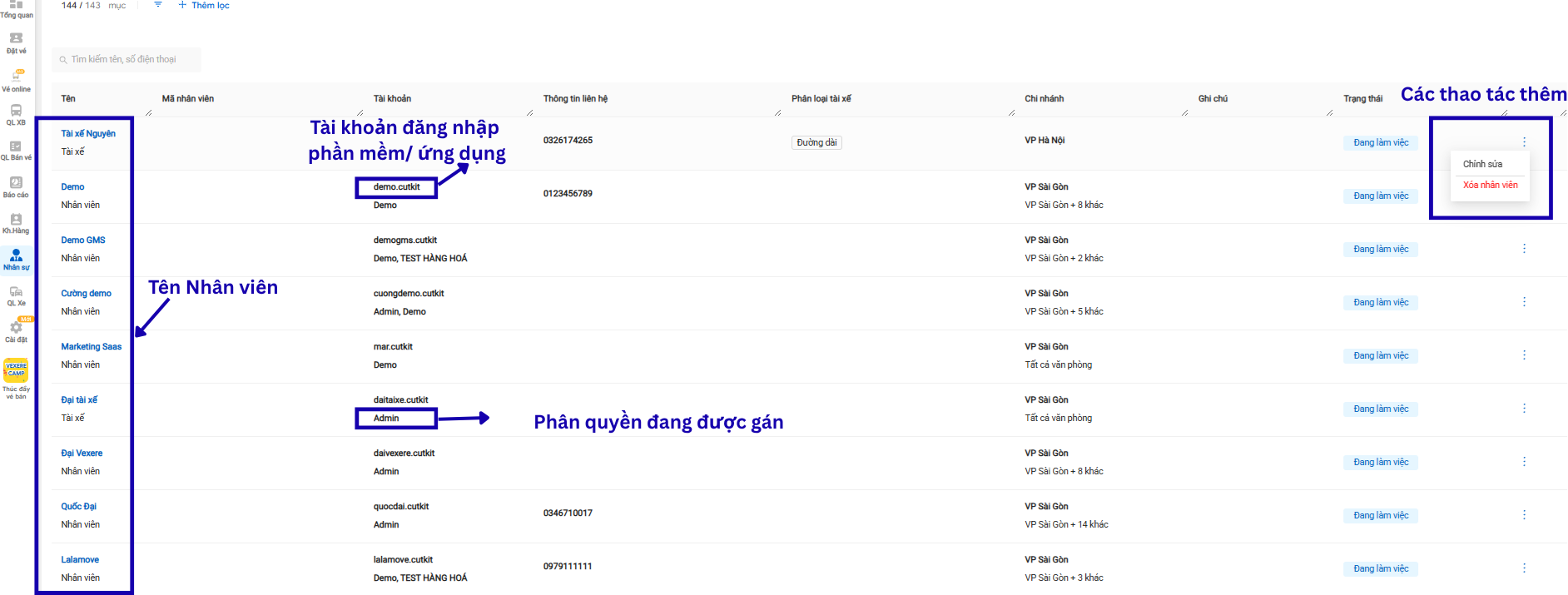
Task: Open the filter funnel dropdown
Action: [157, 5]
